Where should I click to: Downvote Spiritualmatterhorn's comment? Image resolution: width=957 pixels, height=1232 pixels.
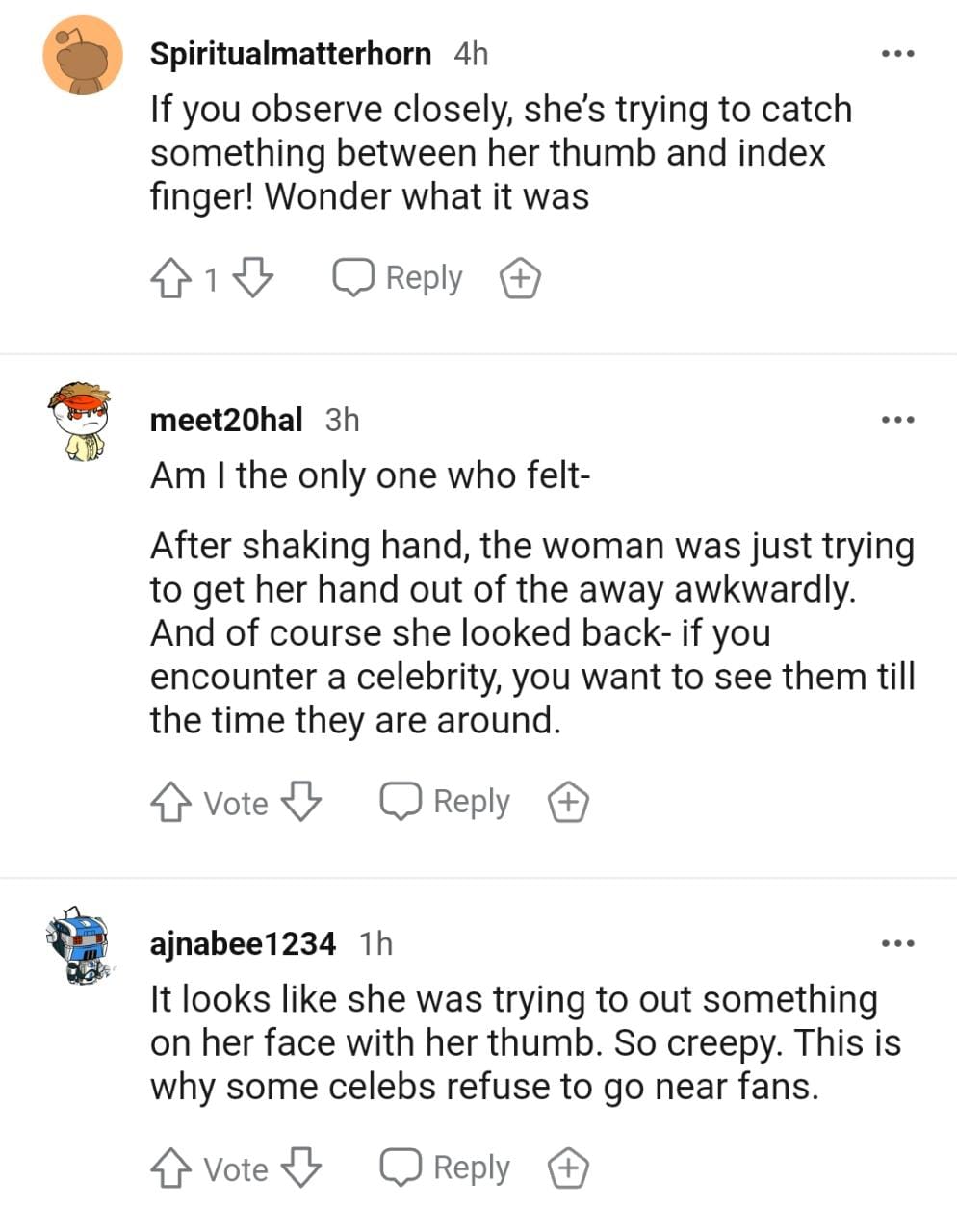[254, 279]
